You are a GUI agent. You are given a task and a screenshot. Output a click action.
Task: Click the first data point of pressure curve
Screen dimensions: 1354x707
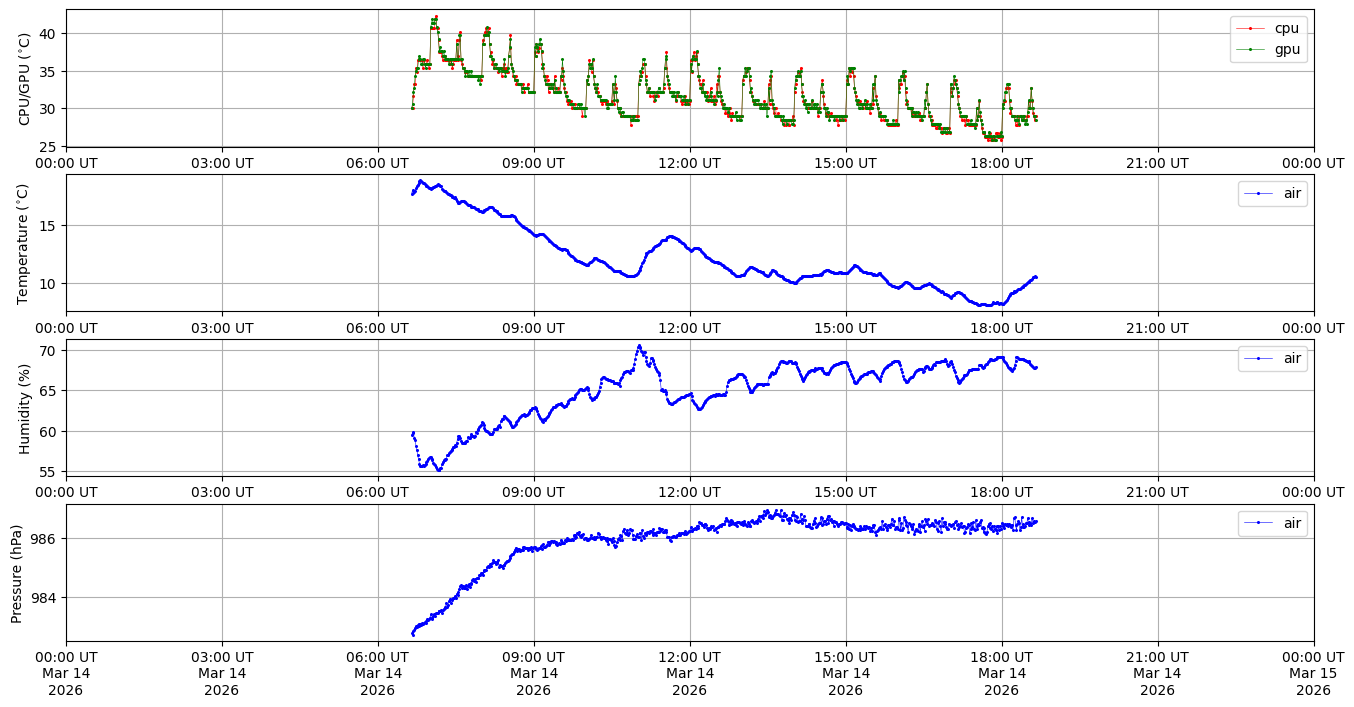[412, 634]
